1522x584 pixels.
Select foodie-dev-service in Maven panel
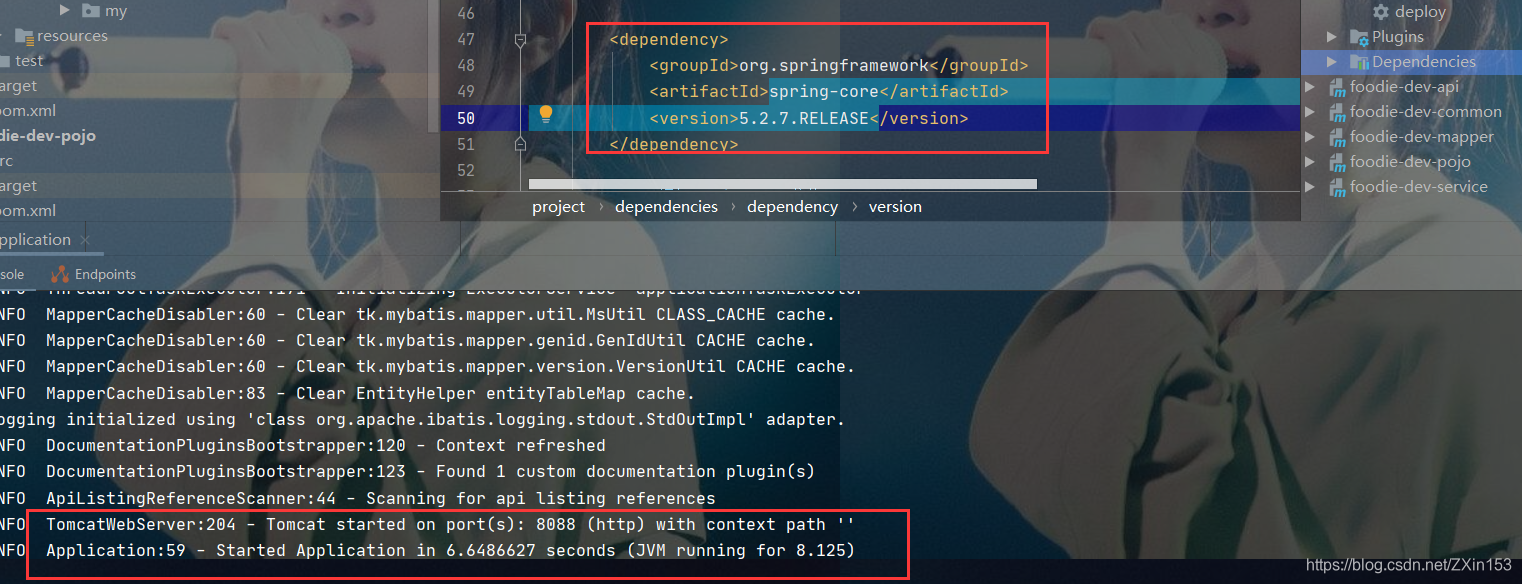1419,187
